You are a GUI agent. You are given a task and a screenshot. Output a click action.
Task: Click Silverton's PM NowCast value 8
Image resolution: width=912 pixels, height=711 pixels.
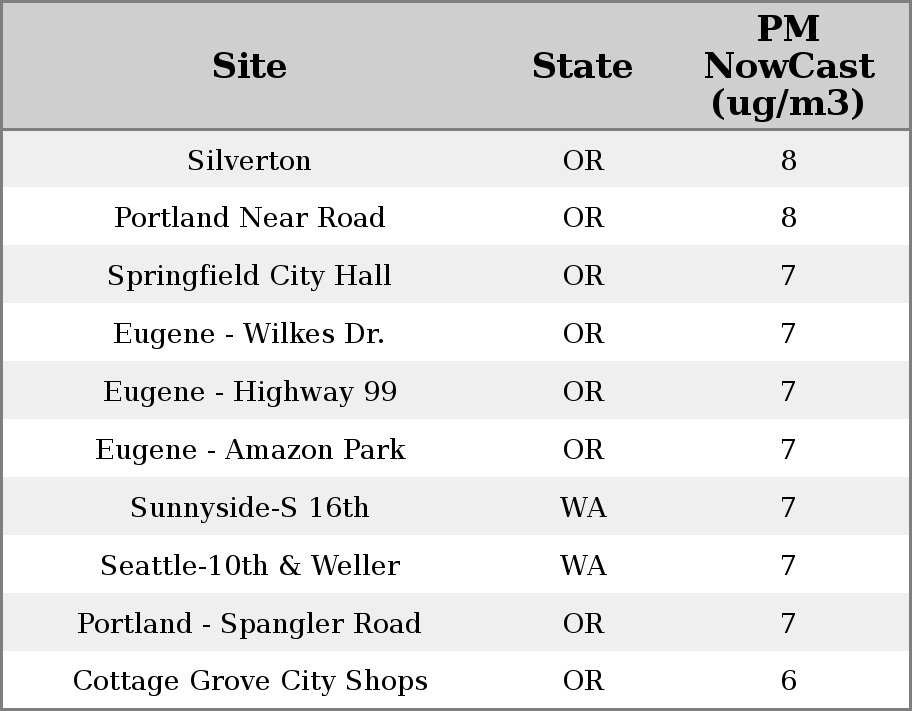(788, 160)
